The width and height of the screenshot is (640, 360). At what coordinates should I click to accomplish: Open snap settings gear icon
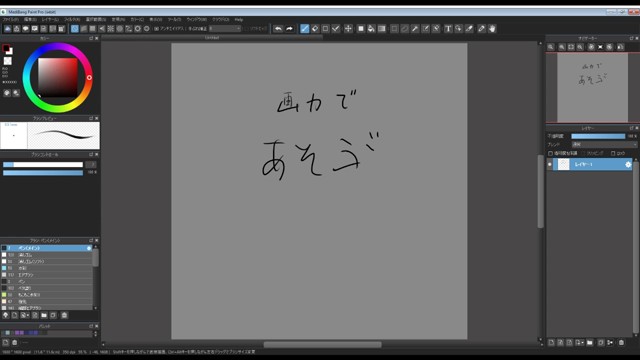tap(147, 29)
